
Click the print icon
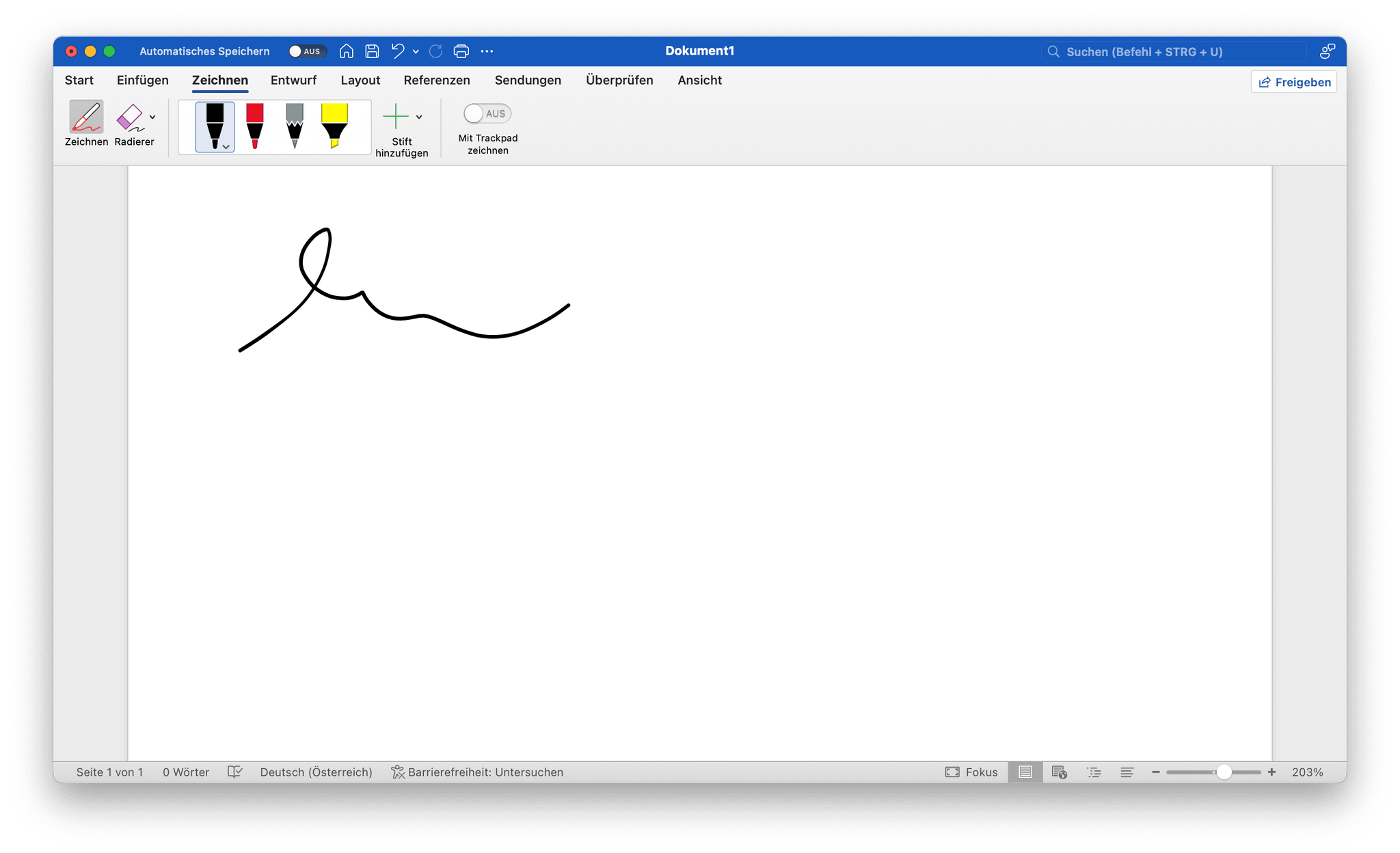461,51
